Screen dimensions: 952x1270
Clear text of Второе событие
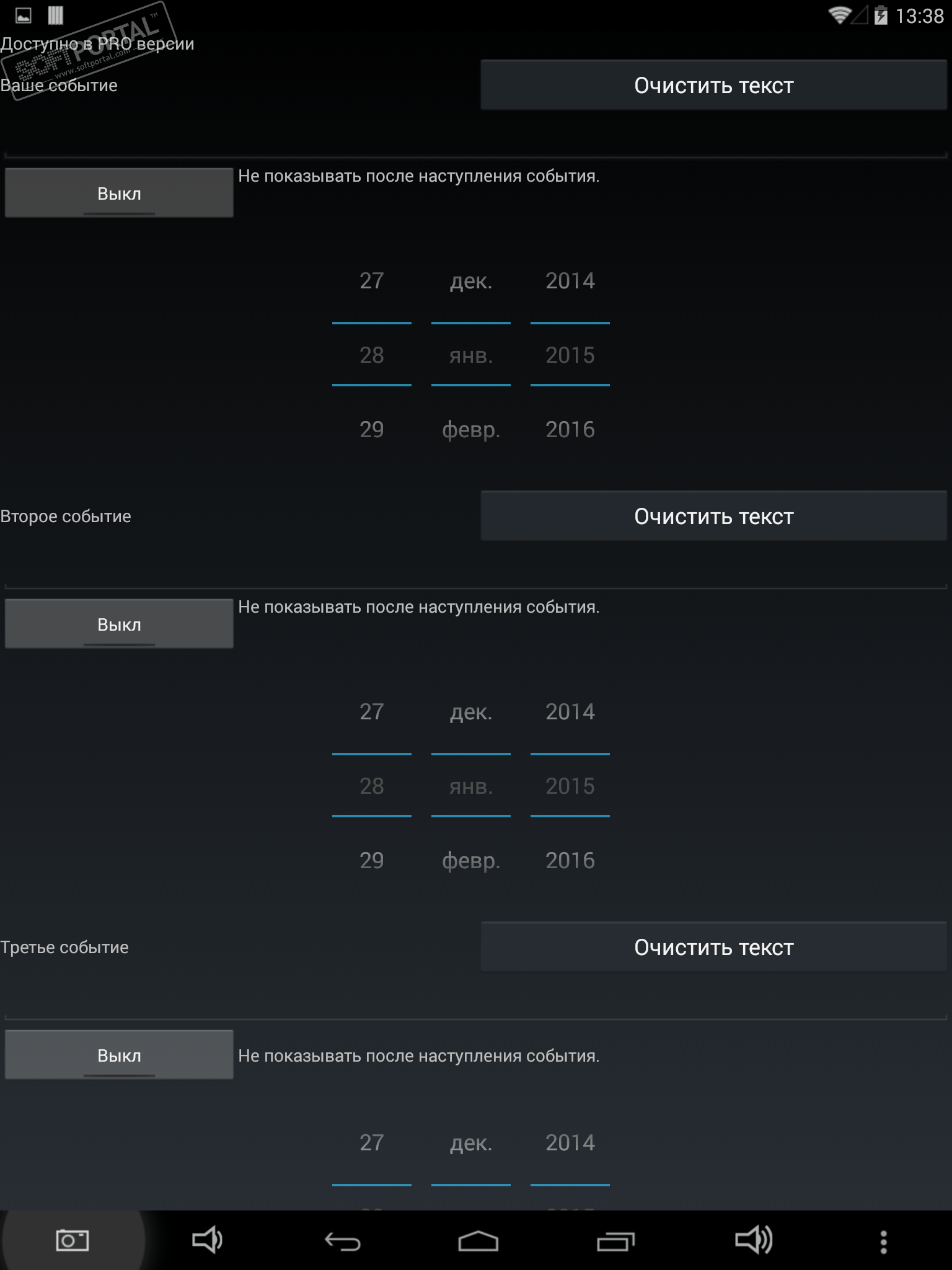[713, 517]
